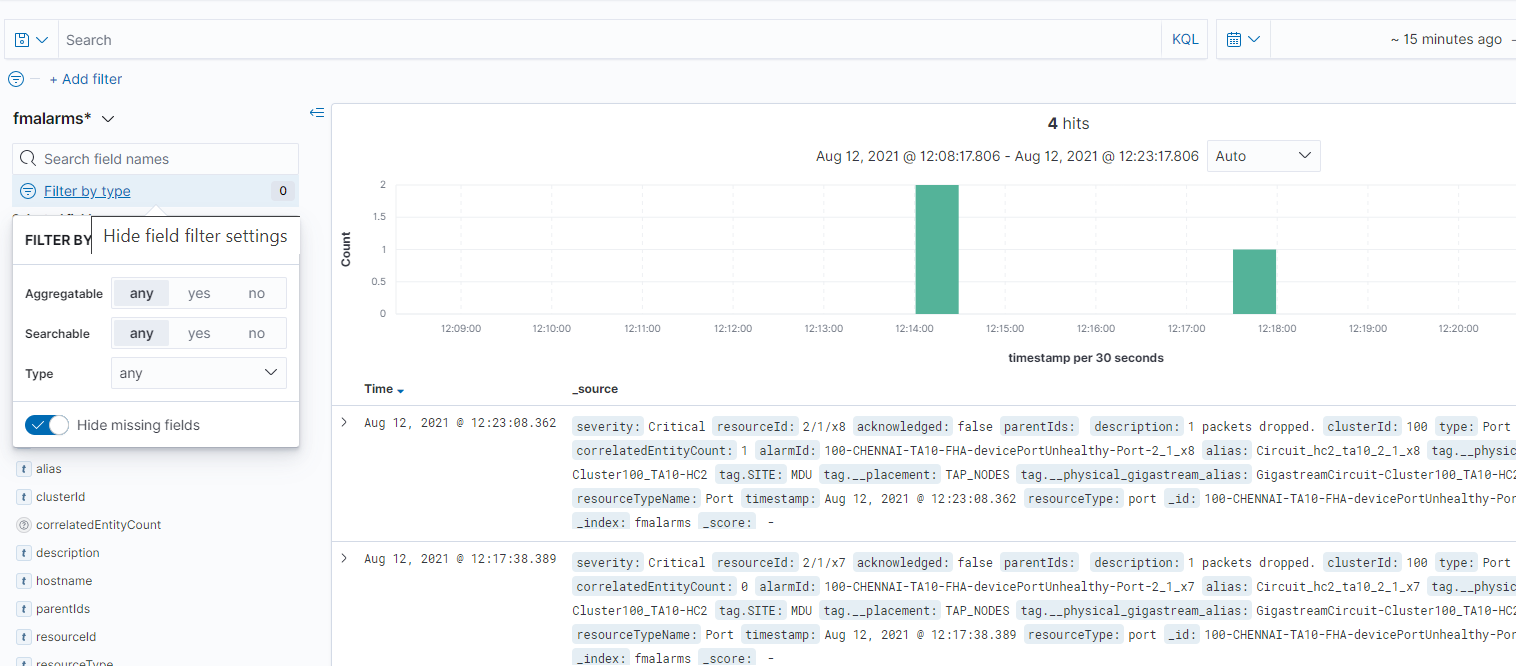Image resolution: width=1516 pixels, height=666 pixels.
Task: Click the tallest histogram bar near 12:14:00
Action: [x=937, y=249]
